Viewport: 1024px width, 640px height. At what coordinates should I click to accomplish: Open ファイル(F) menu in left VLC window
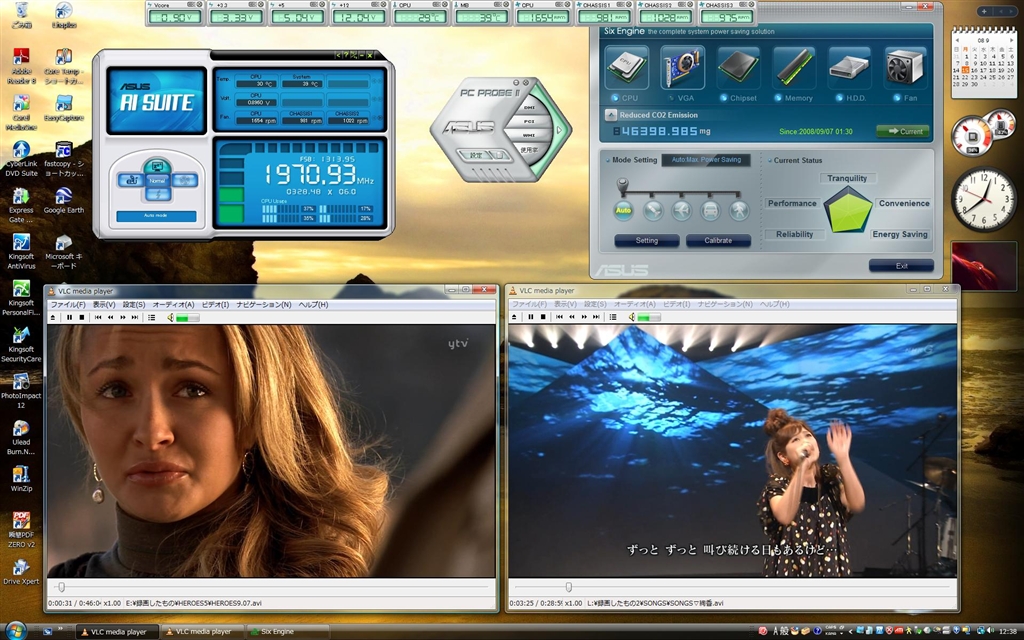(68, 304)
